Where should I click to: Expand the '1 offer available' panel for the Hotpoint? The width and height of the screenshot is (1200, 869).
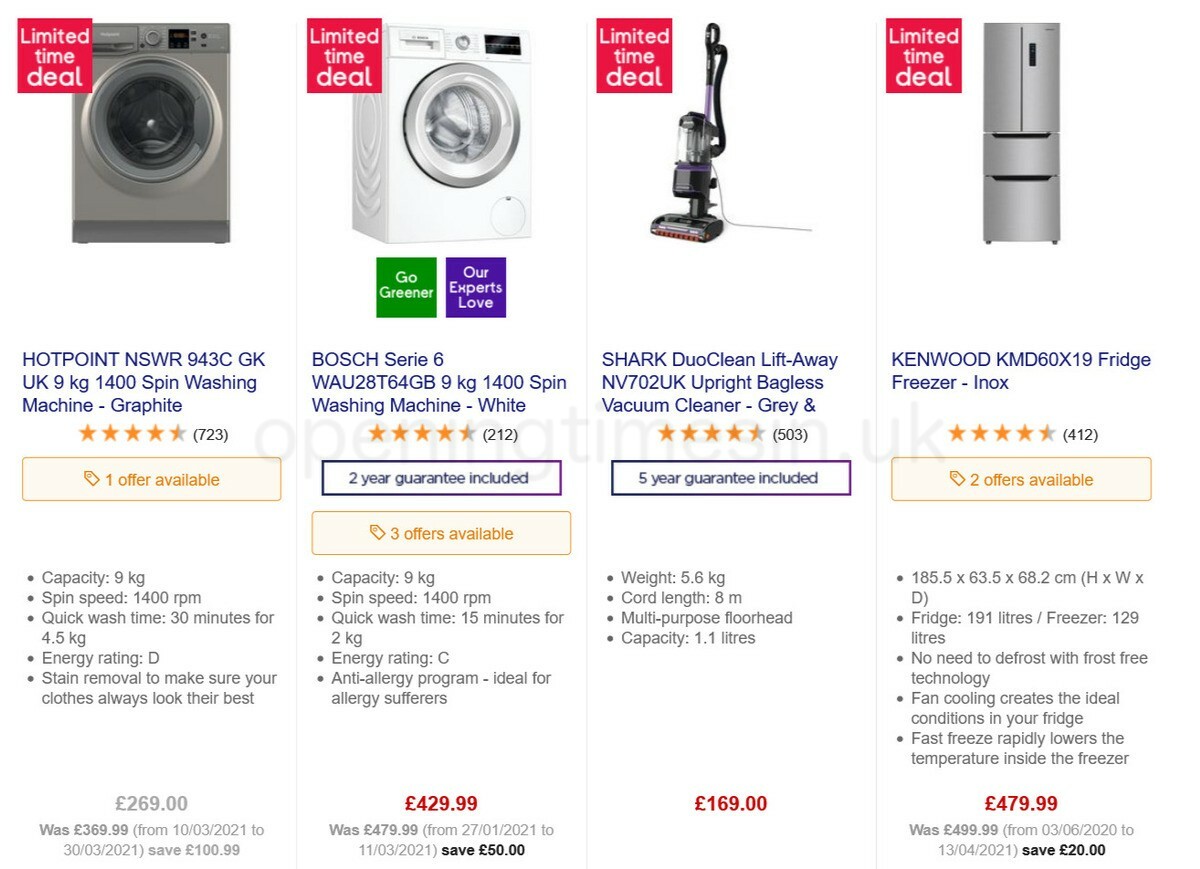[x=151, y=479]
